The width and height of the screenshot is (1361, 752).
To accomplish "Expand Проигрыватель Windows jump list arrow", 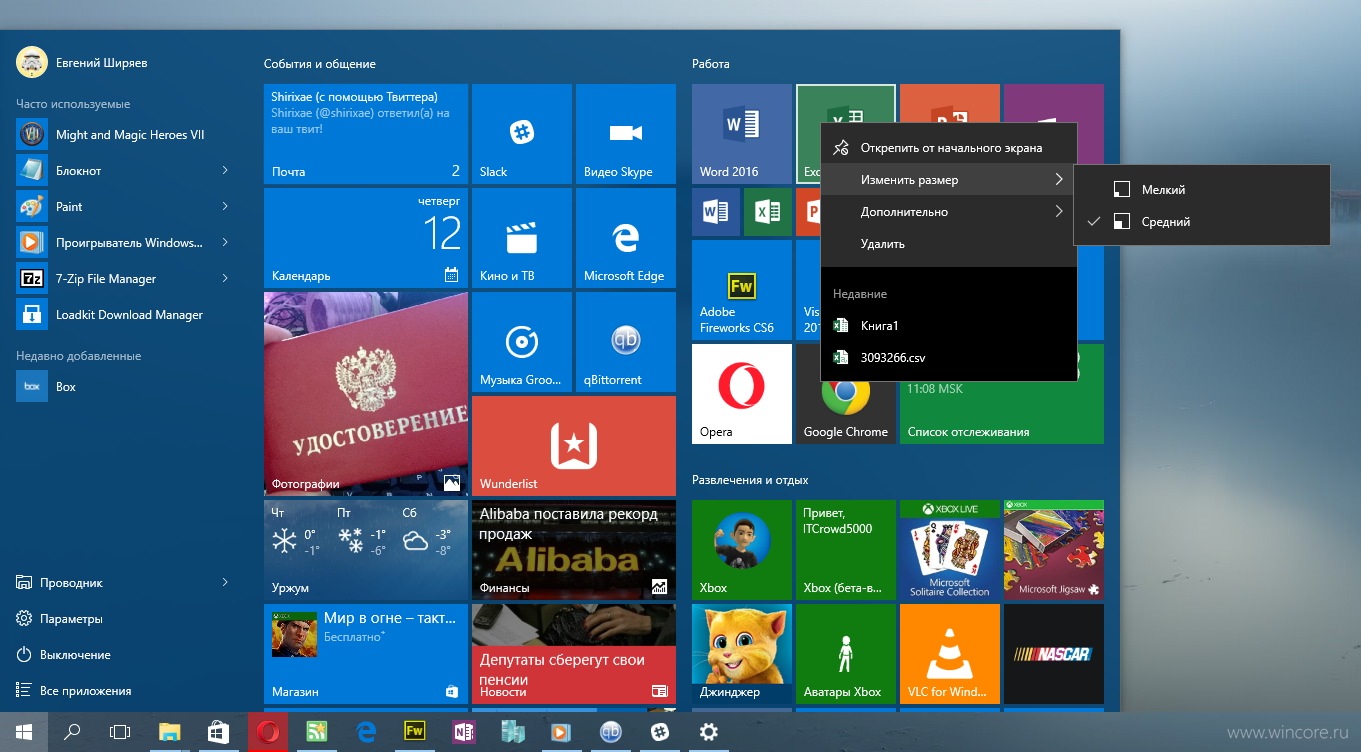I will tap(225, 243).
